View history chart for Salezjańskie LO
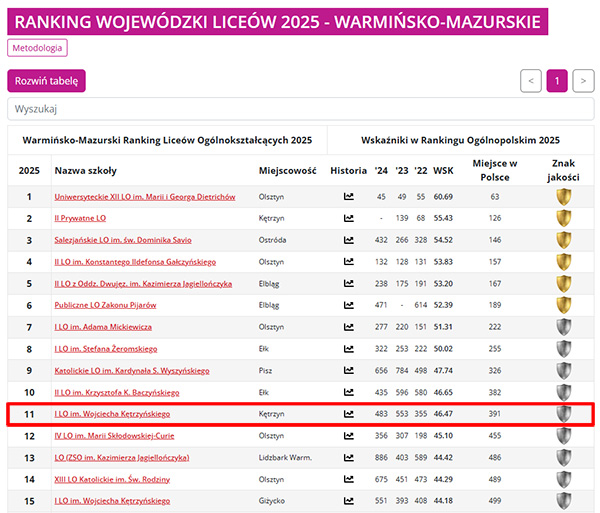Screen dimensions: 600x513 pos(348,240)
